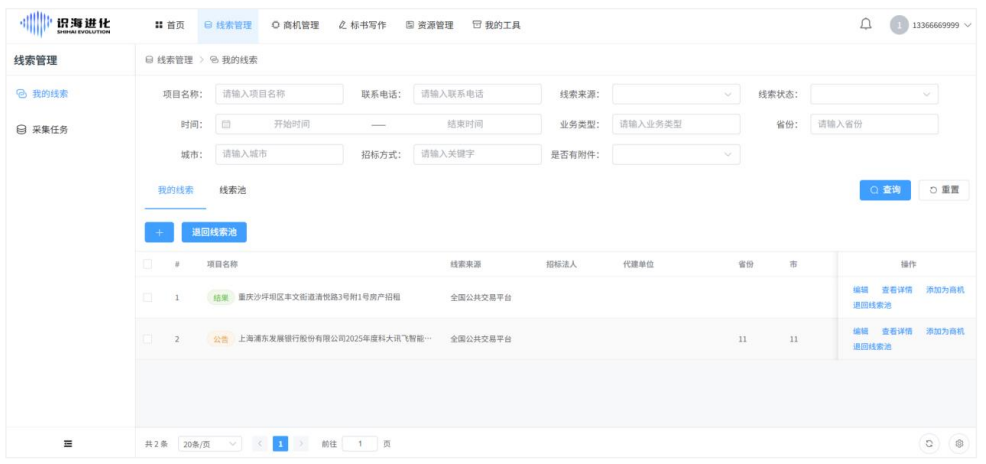The height and width of the screenshot is (464, 986).
Task: Check the checkbox for row 1
Action: click(x=148, y=297)
